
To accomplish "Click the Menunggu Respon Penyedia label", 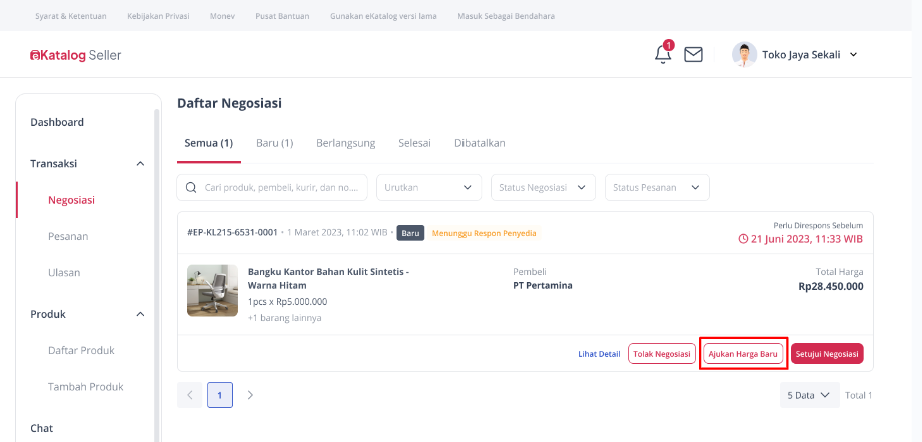I will coord(484,233).
